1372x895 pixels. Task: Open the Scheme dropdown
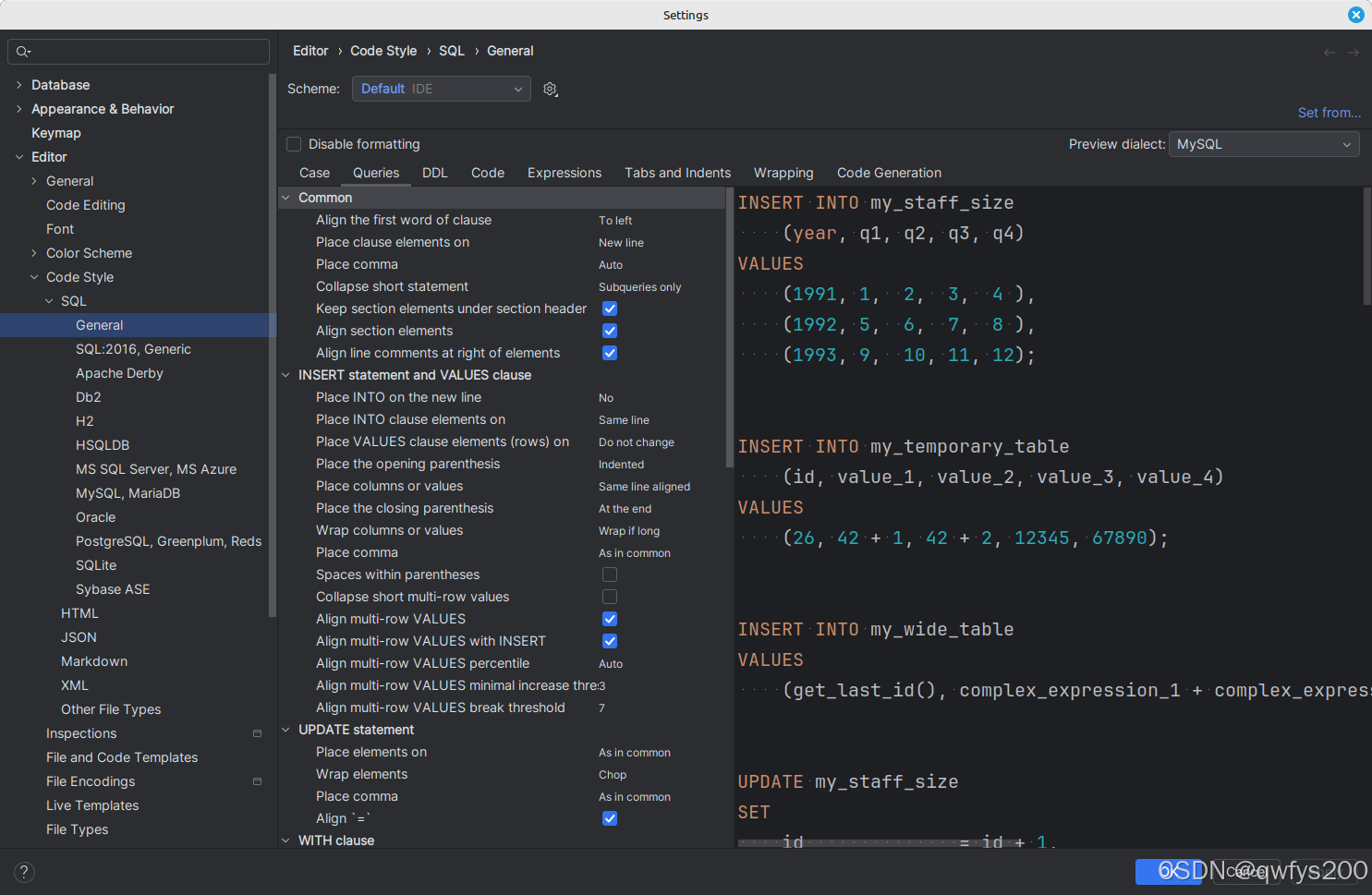click(x=442, y=89)
